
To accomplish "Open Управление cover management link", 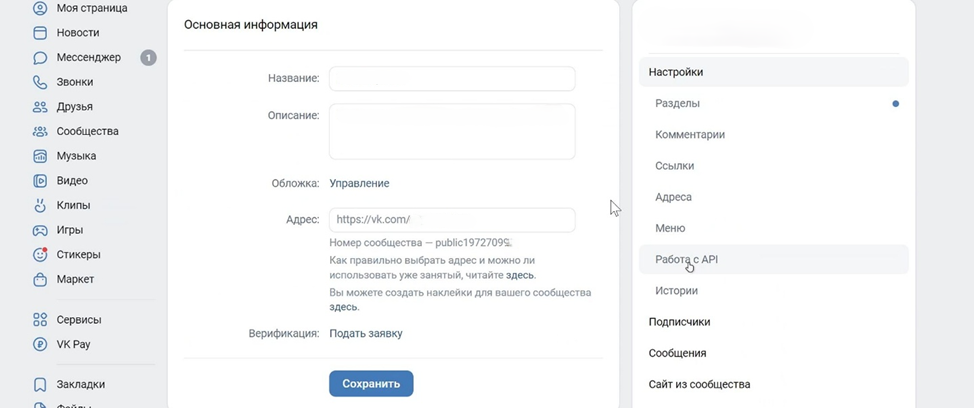I will [x=359, y=183].
